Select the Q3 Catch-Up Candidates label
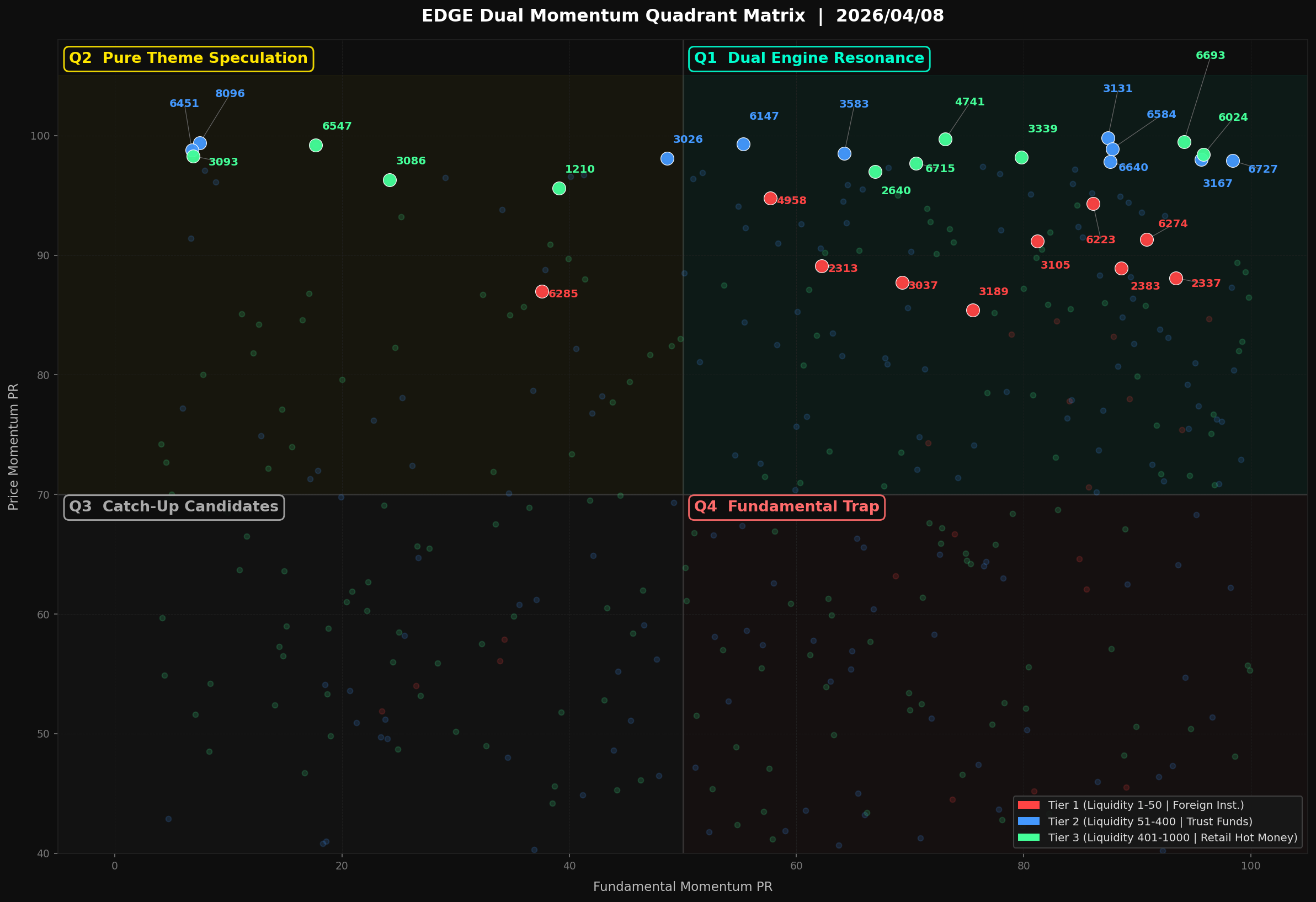The image size is (1316, 902). [174, 507]
